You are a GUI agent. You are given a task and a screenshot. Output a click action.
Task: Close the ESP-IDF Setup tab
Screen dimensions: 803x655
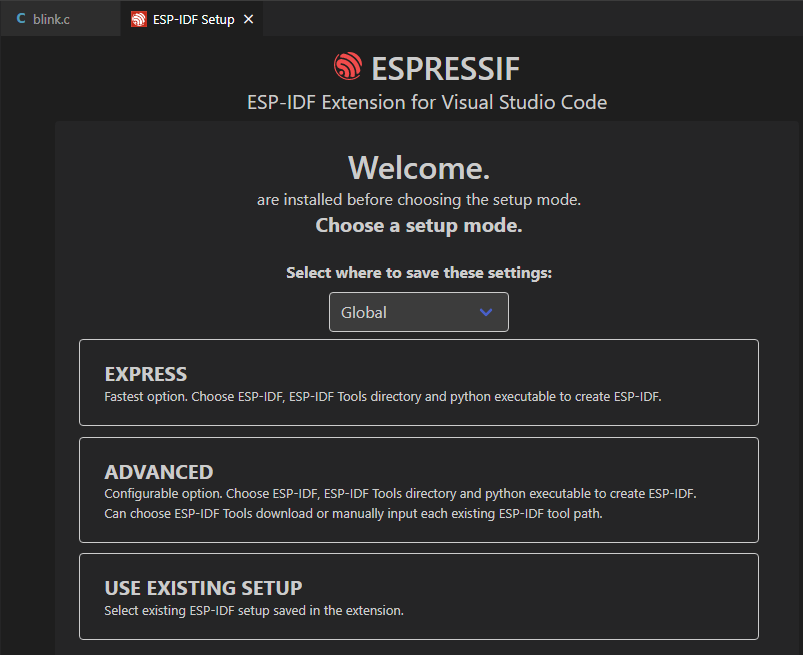[x=248, y=19]
